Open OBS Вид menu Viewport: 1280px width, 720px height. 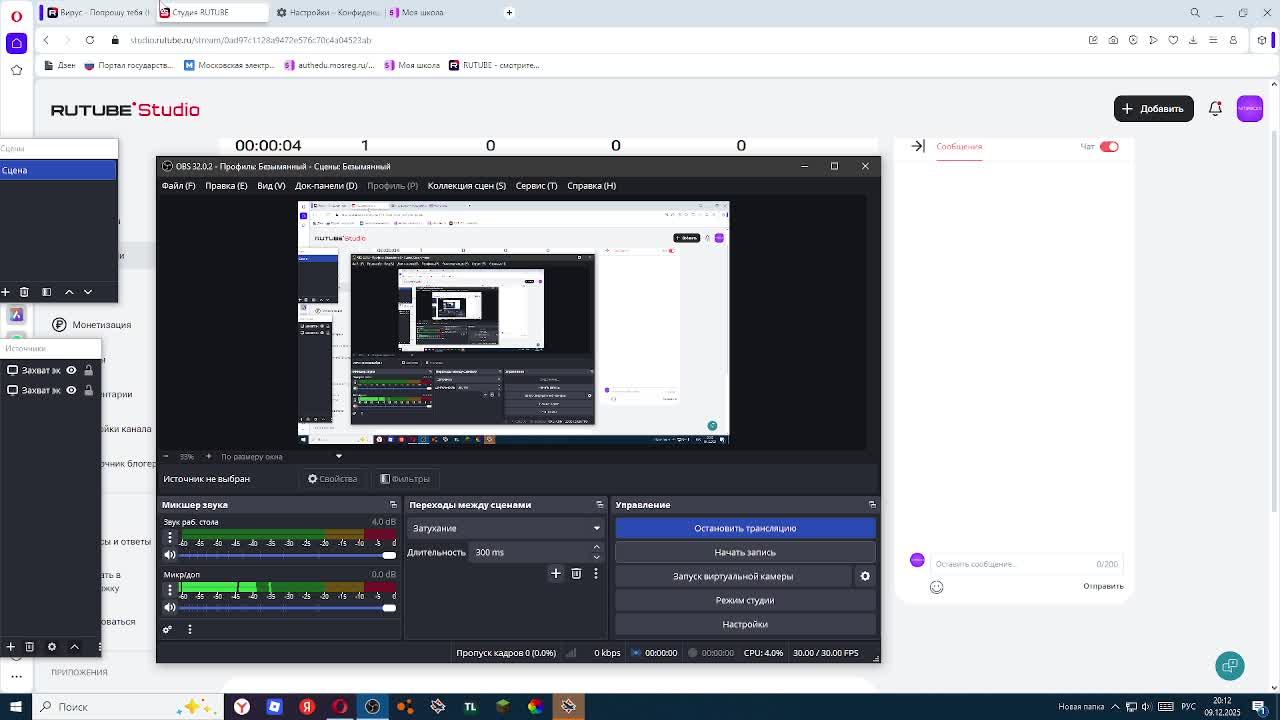pos(271,186)
